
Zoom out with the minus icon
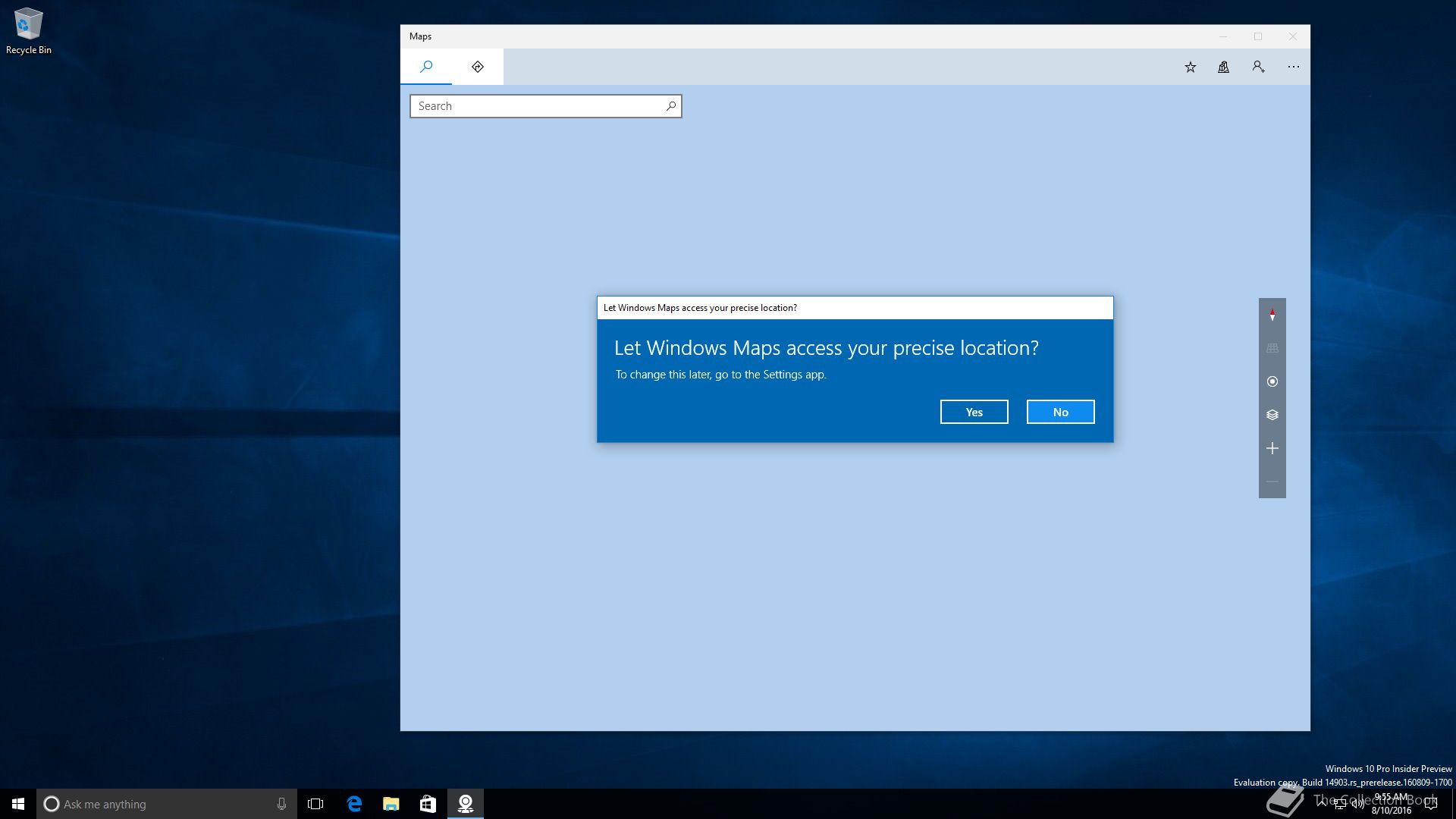click(x=1272, y=482)
